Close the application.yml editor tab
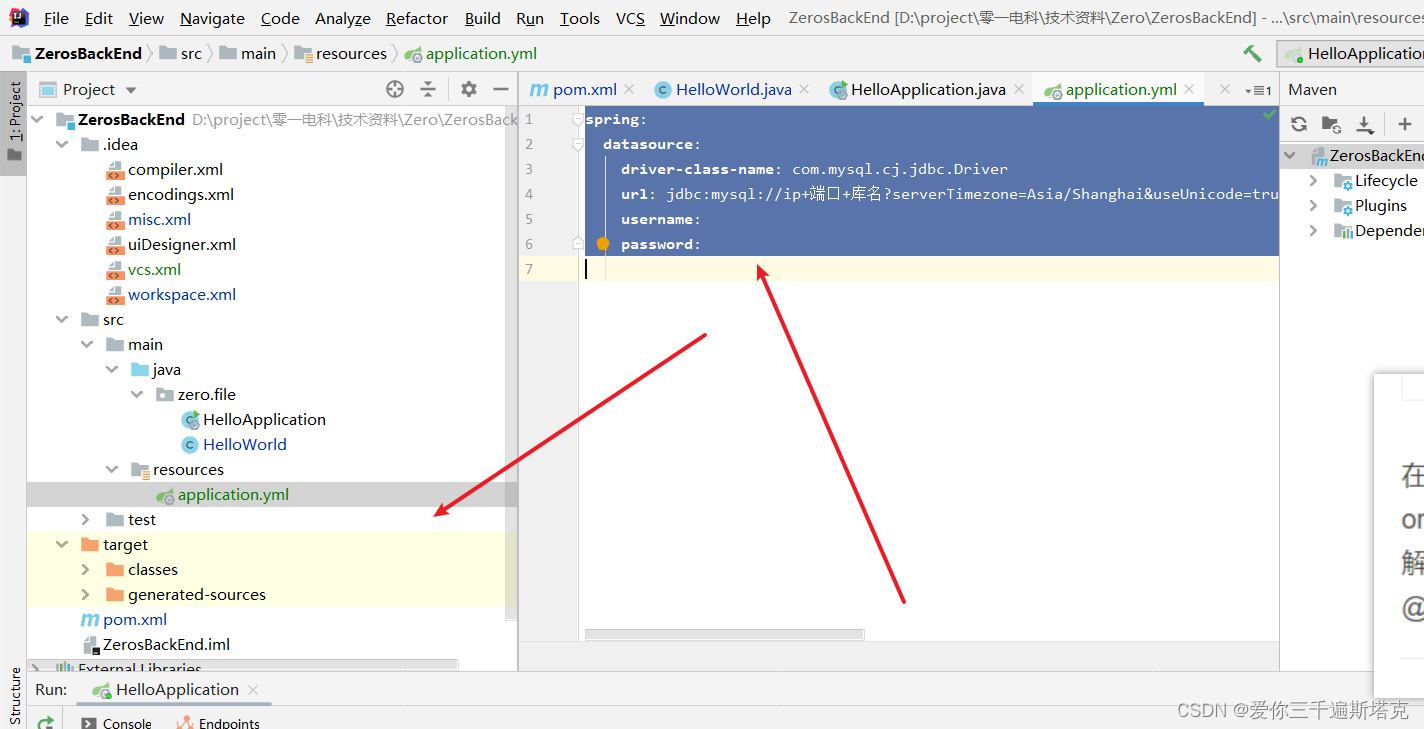This screenshot has width=1424, height=729. tap(1189, 89)
